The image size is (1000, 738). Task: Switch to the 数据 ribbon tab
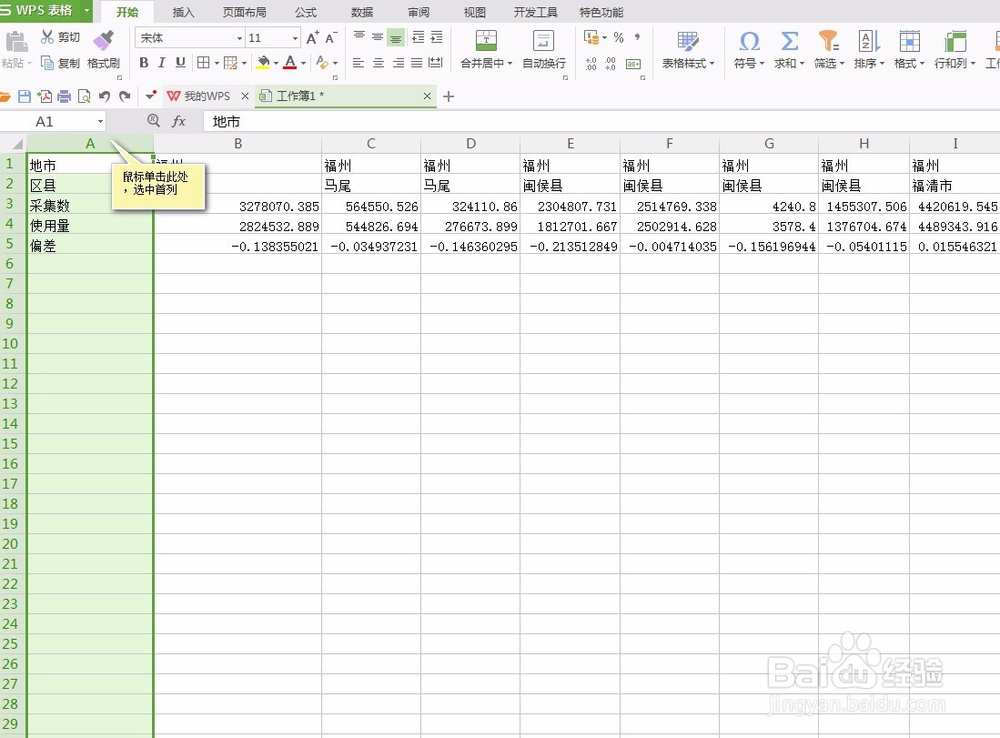click(363, 12)
